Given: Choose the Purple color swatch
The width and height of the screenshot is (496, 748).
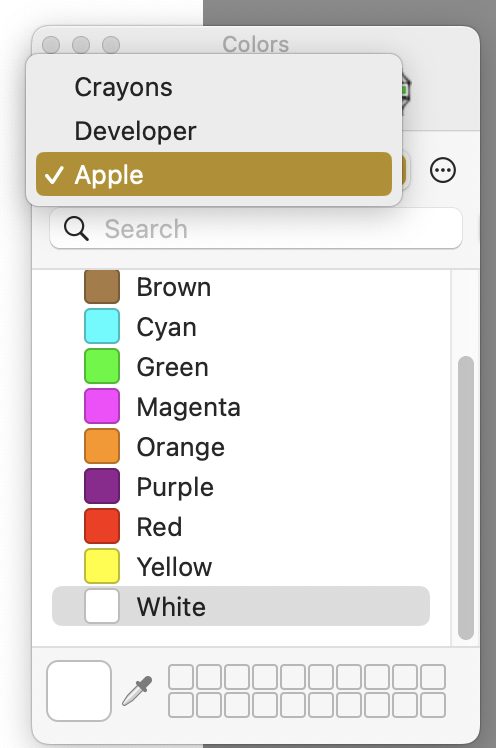Looking at the screenshot, I should coord(102,486).
